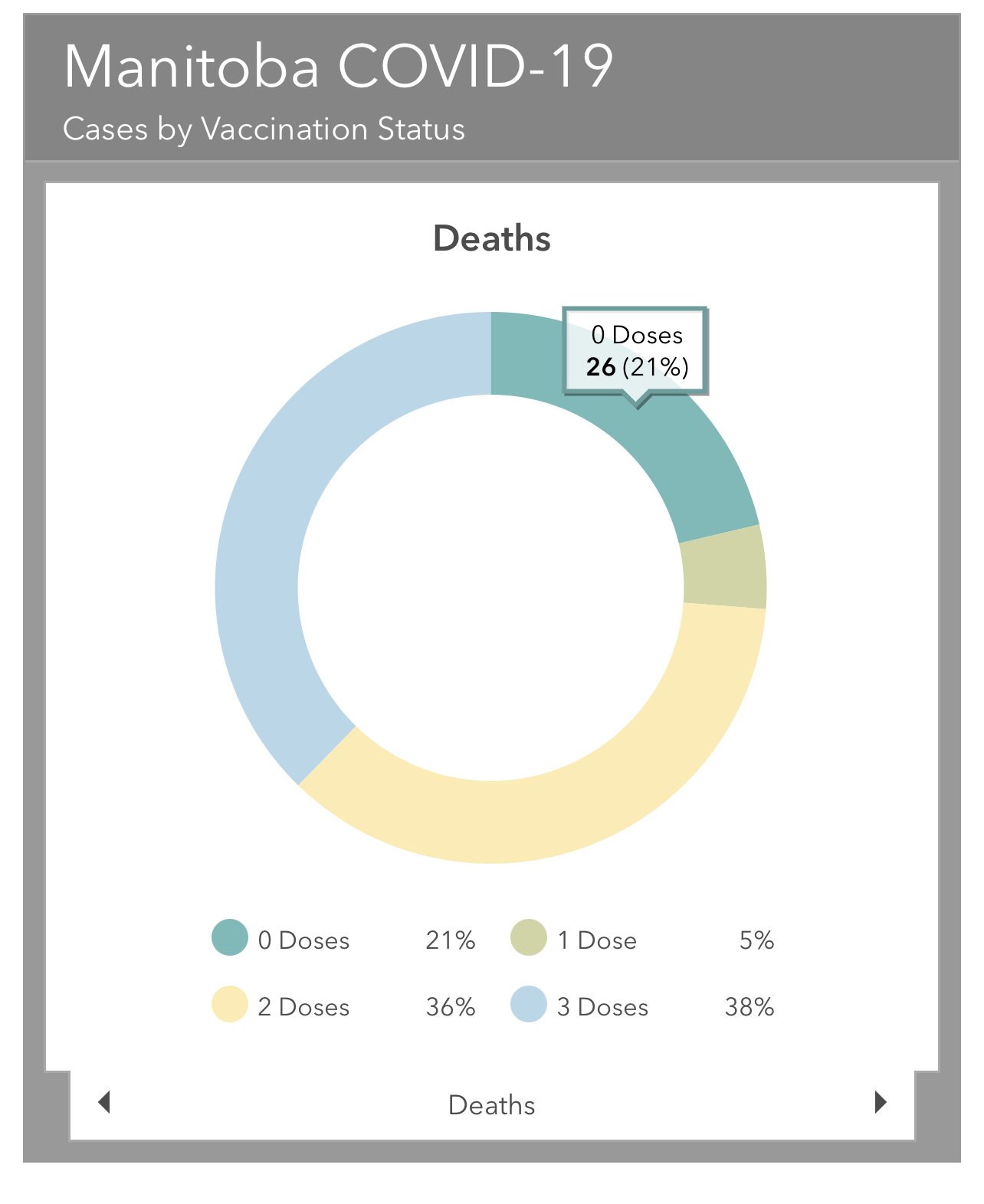Click the 1 Dose legend color circle
This screenshot has height=1204, width=984.
point(529,938)
